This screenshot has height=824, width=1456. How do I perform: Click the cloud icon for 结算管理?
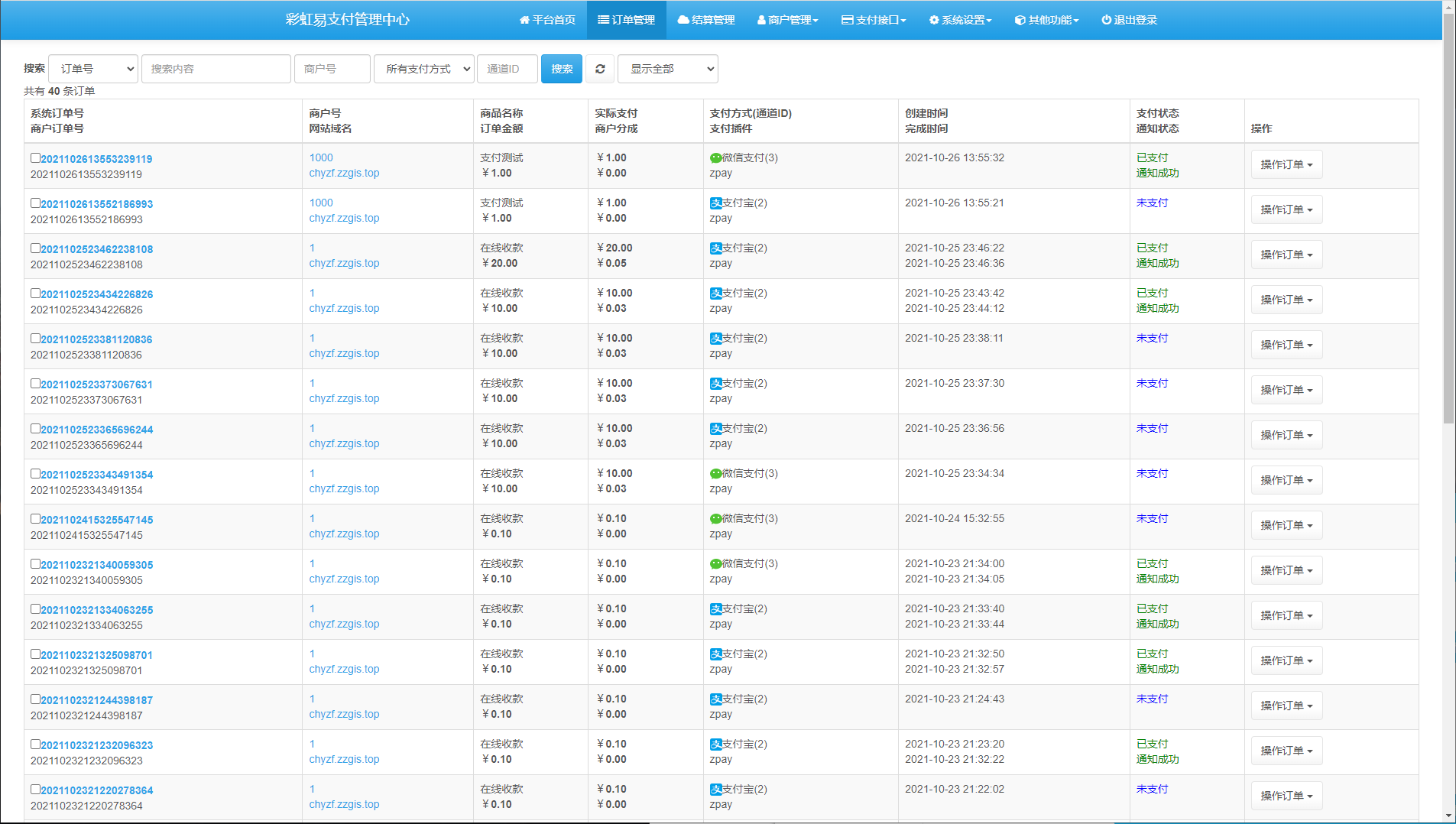click(683, 20)
